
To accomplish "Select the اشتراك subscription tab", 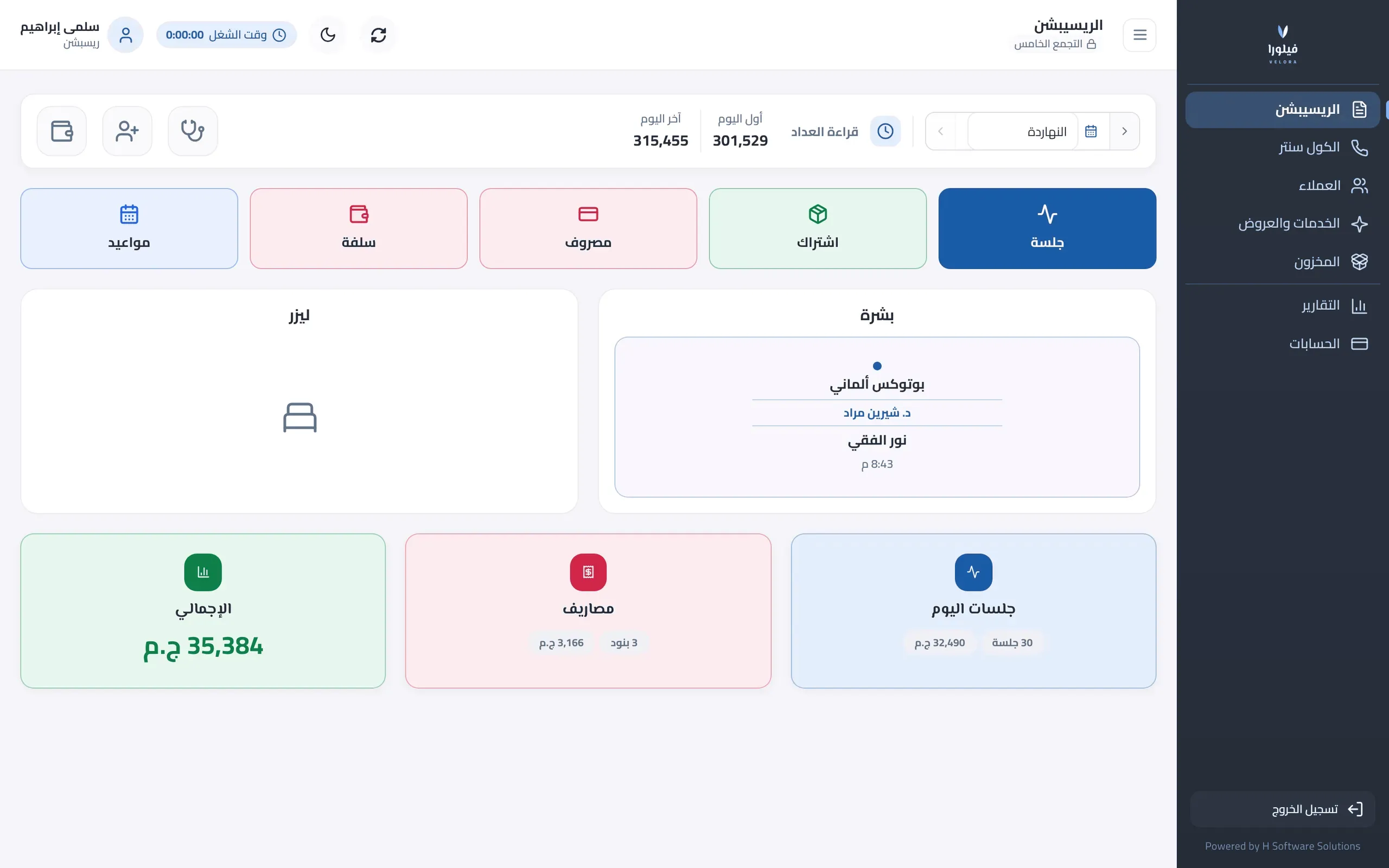I will point(817,228).
